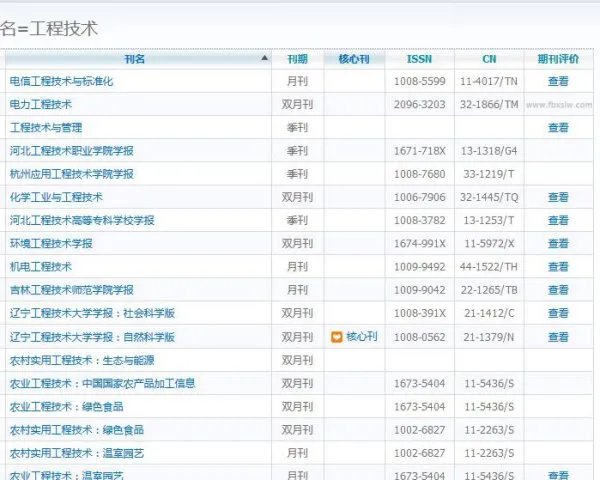Open journal 杭州应用工程技术学院学报

(72, 174)
